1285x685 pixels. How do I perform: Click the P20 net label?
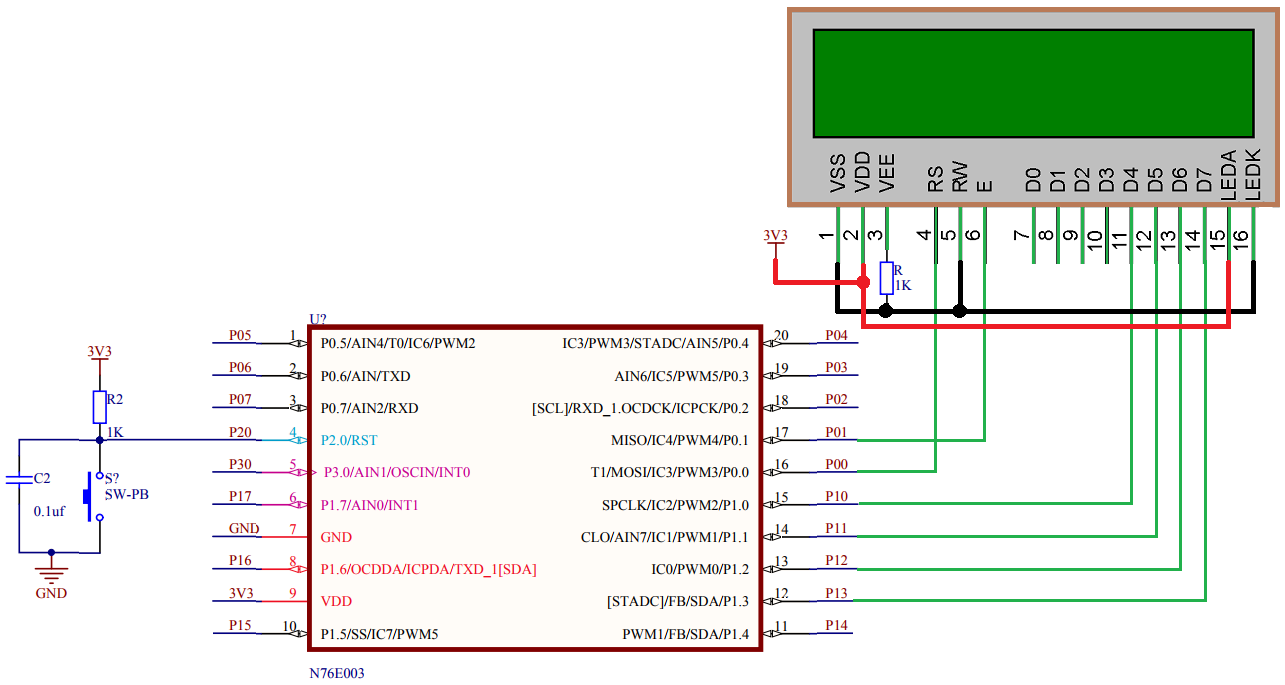pyautogui.click(x=240, y=432)
